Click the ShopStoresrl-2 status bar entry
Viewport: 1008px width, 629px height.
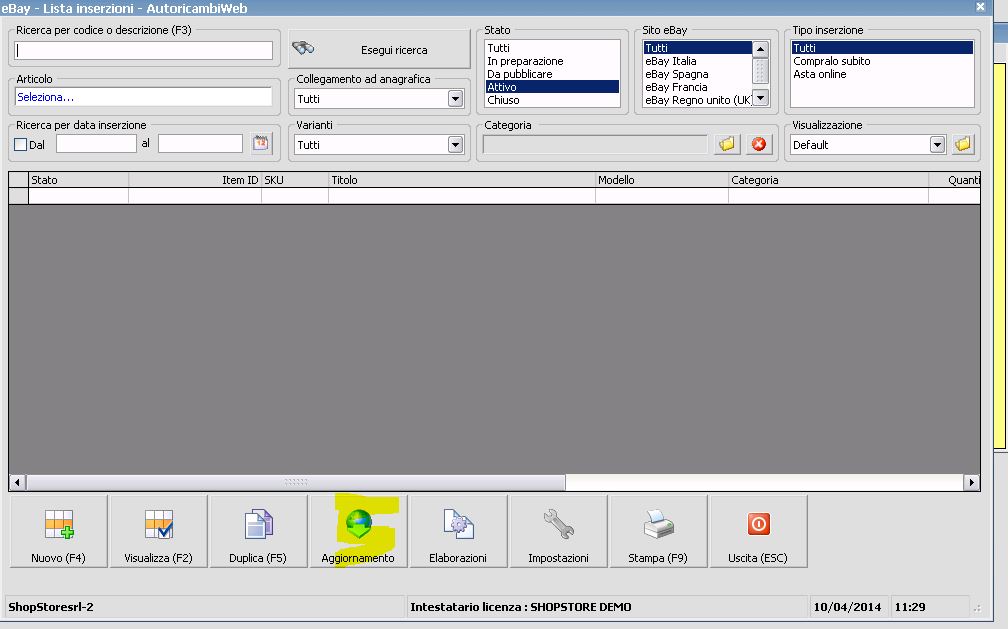51,606
